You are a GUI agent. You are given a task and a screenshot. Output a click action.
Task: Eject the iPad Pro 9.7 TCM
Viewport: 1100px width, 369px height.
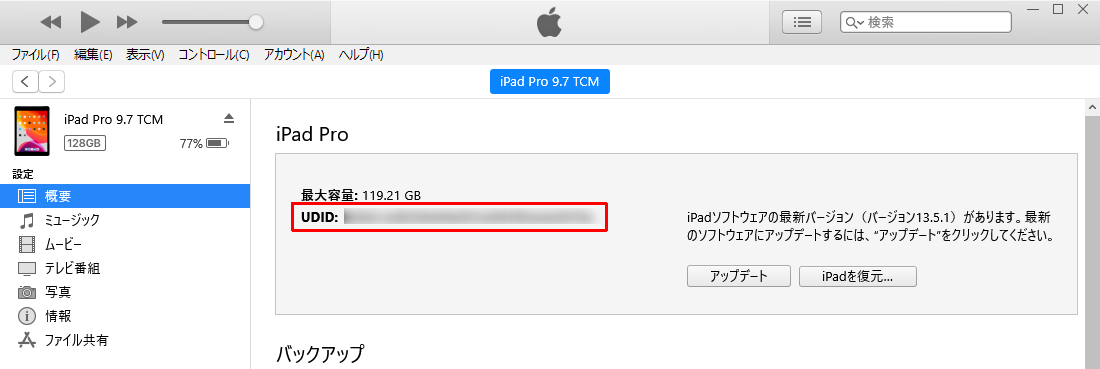[x=229, y=118]
